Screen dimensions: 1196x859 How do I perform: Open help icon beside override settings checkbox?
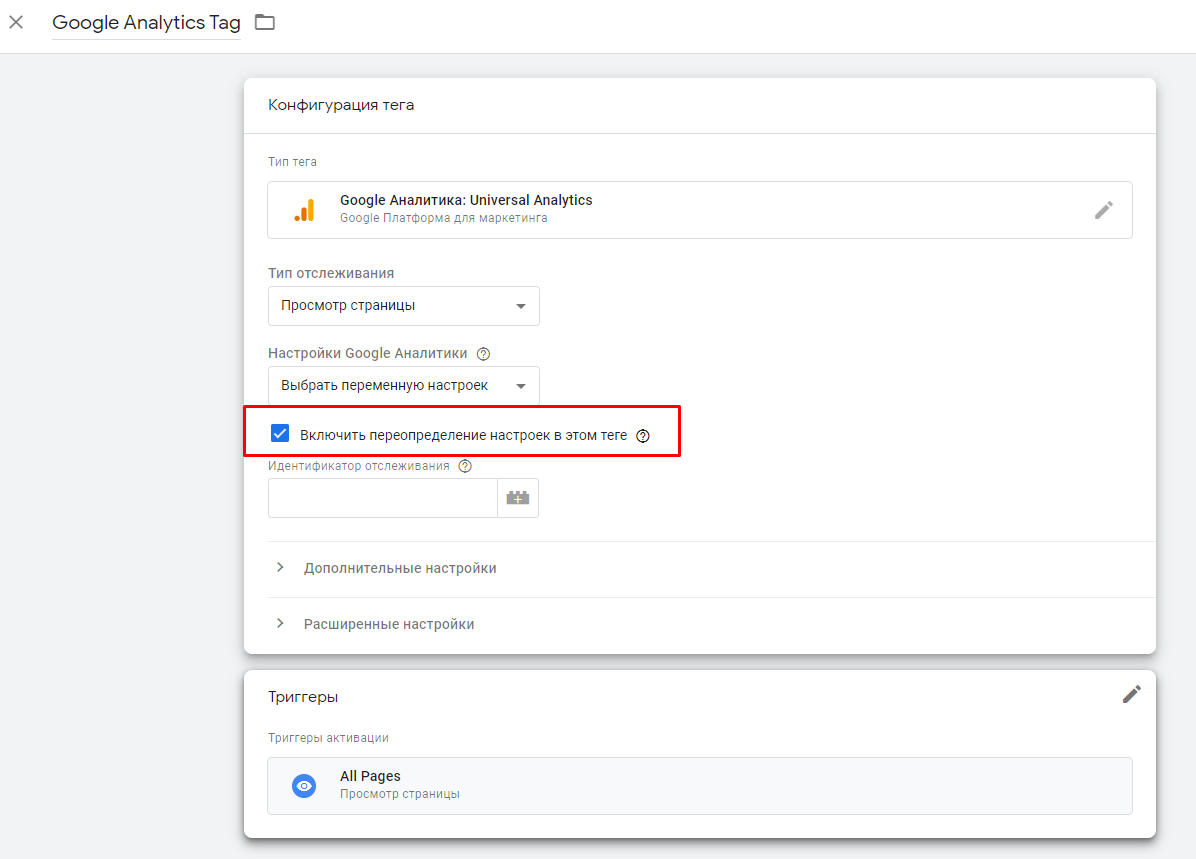[643, 436]
